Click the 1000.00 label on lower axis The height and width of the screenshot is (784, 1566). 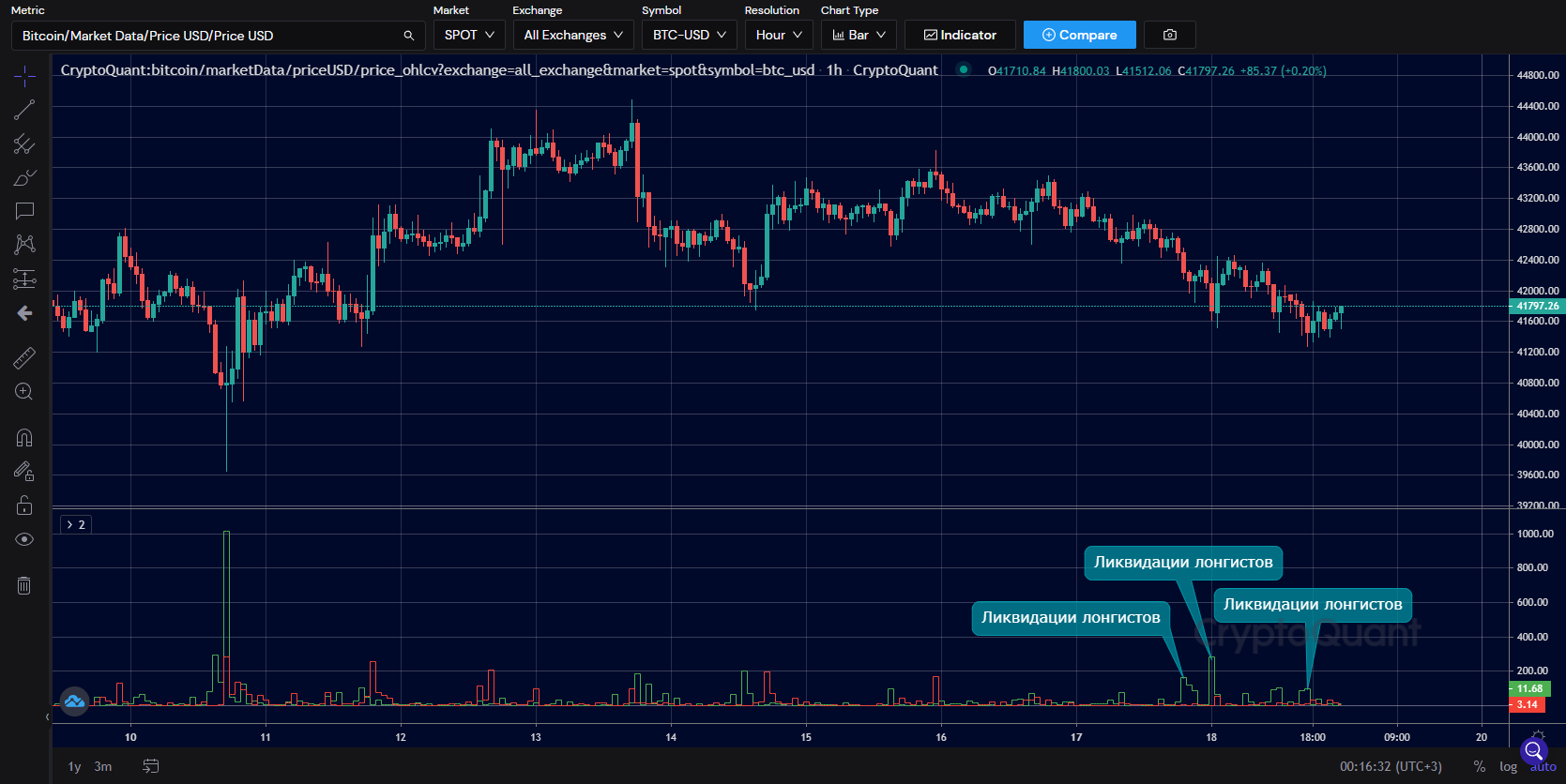[x=1535, y=534]
